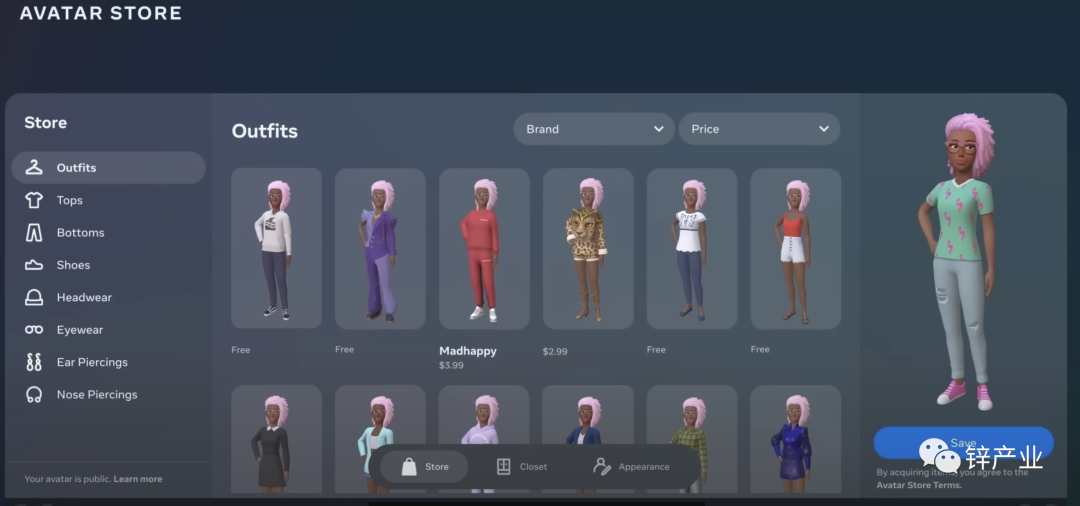Screen dimensions: 1080x506
Task: Open the Eyewear category
Action: pyautogui.click(x=109, y=330)
